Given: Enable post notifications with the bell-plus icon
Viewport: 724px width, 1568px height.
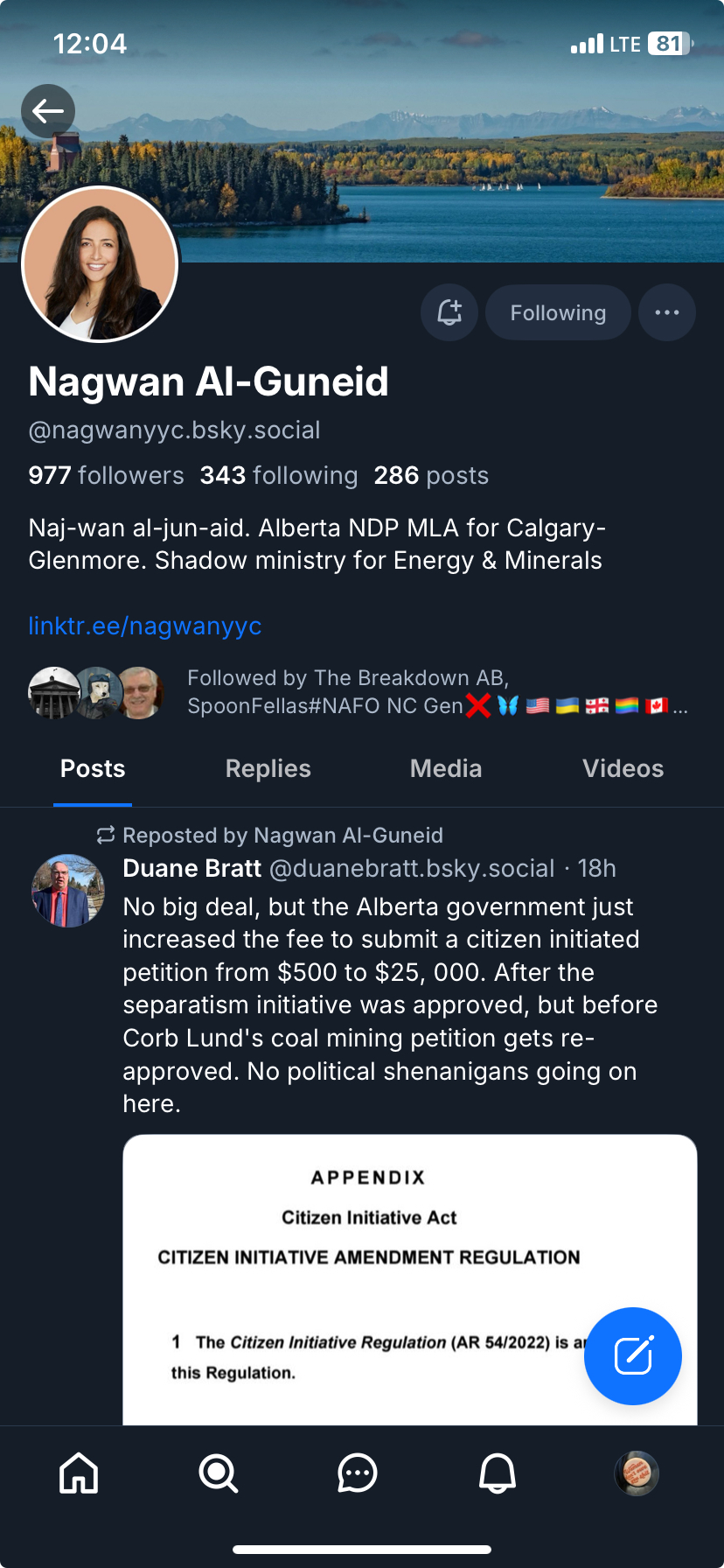Looking at the screenshot, I should coord(449,312).
